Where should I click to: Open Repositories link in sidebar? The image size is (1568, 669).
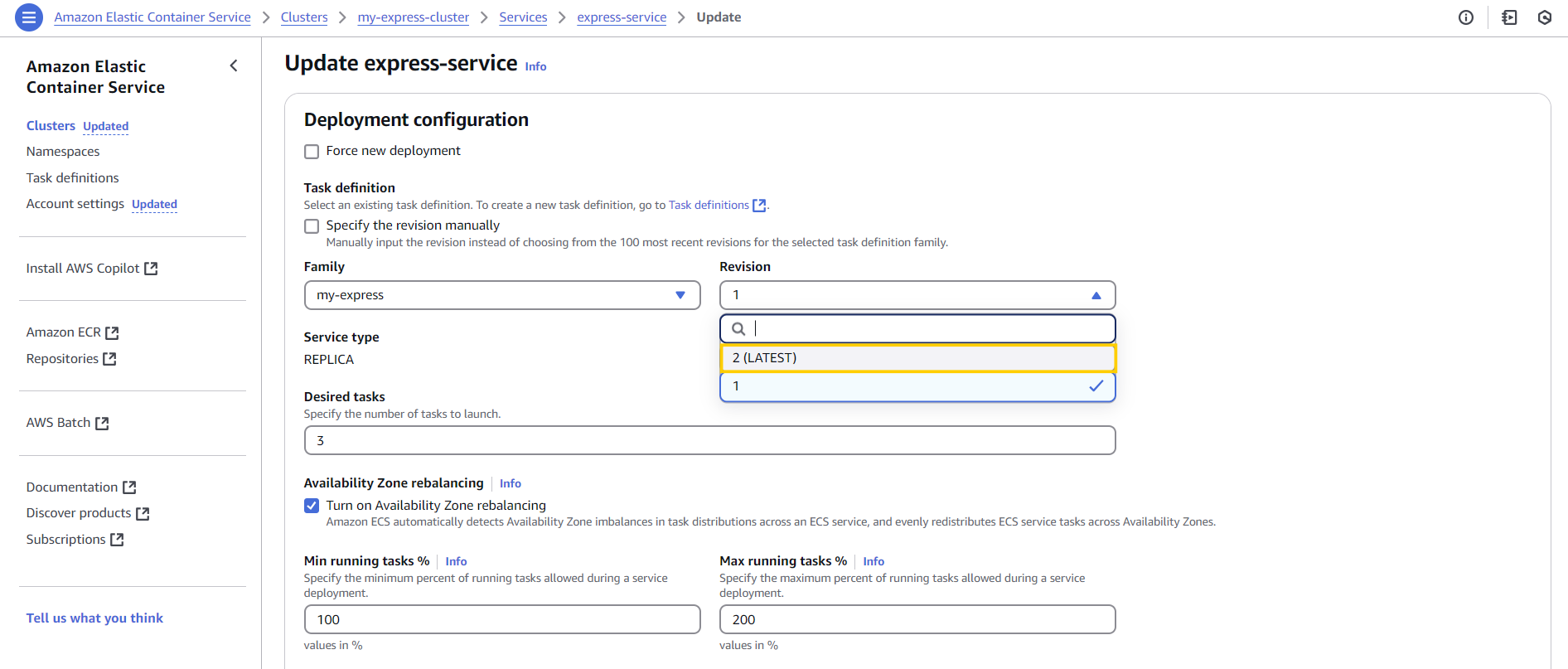point(62,359)
